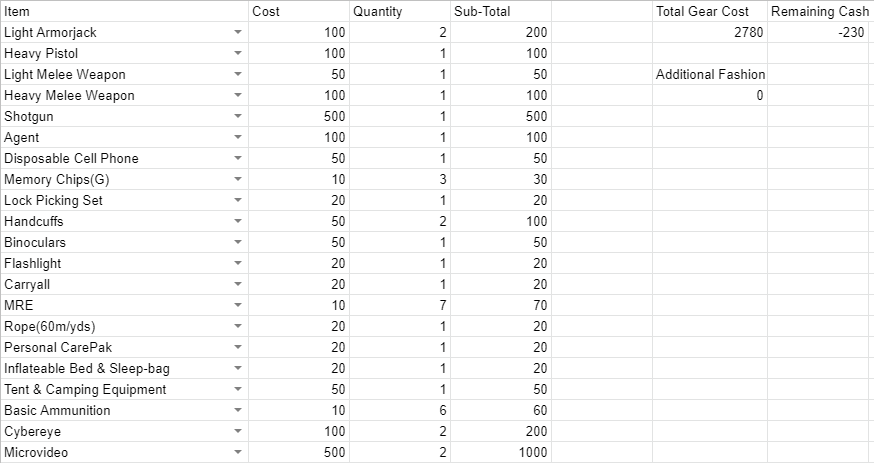Select the Total Gear Cost value 2780
874x463 pixels.
click(x=710, y=32)
